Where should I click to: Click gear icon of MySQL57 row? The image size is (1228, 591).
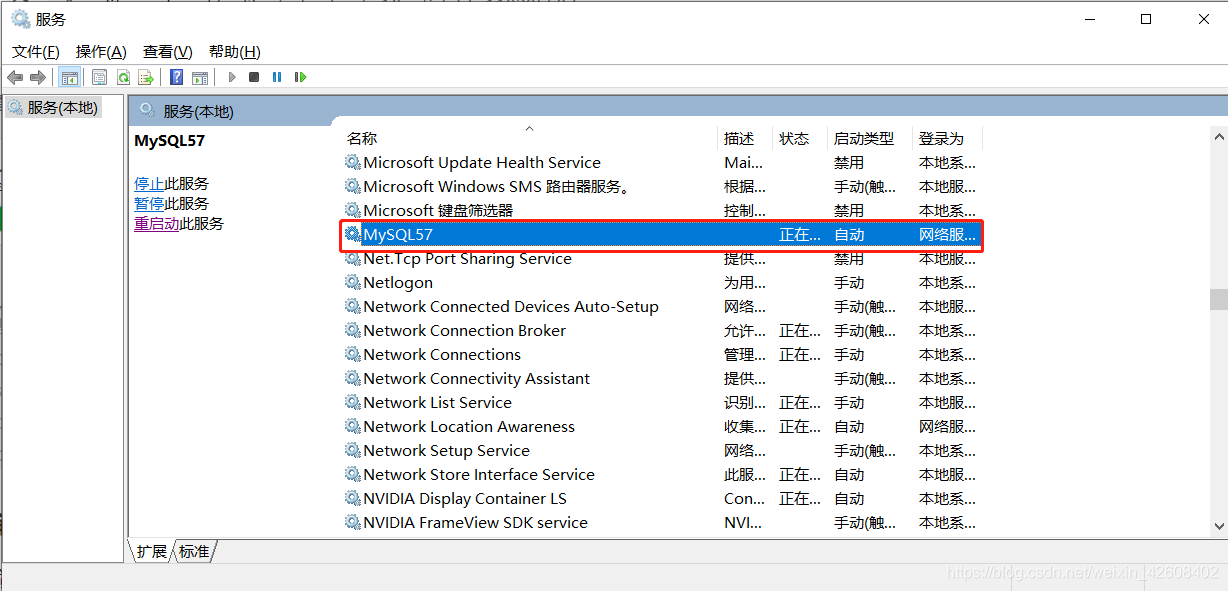[352, 234]
